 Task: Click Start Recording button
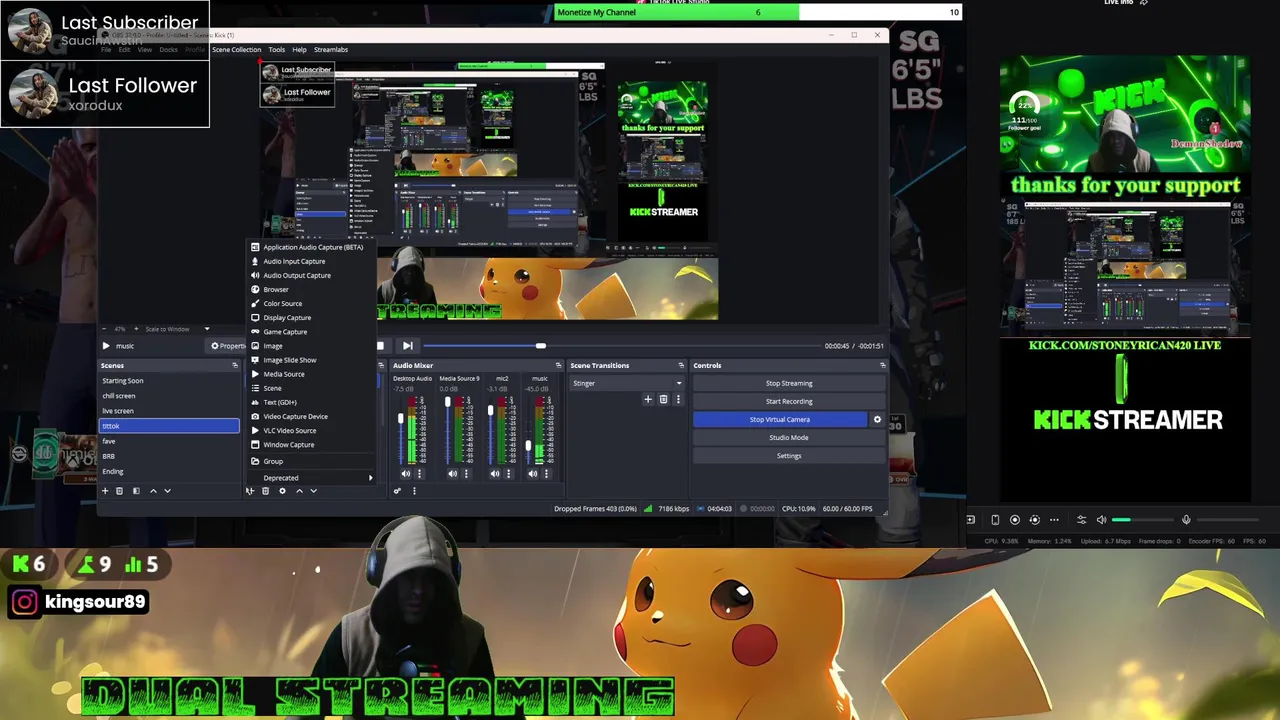[789, 401]
